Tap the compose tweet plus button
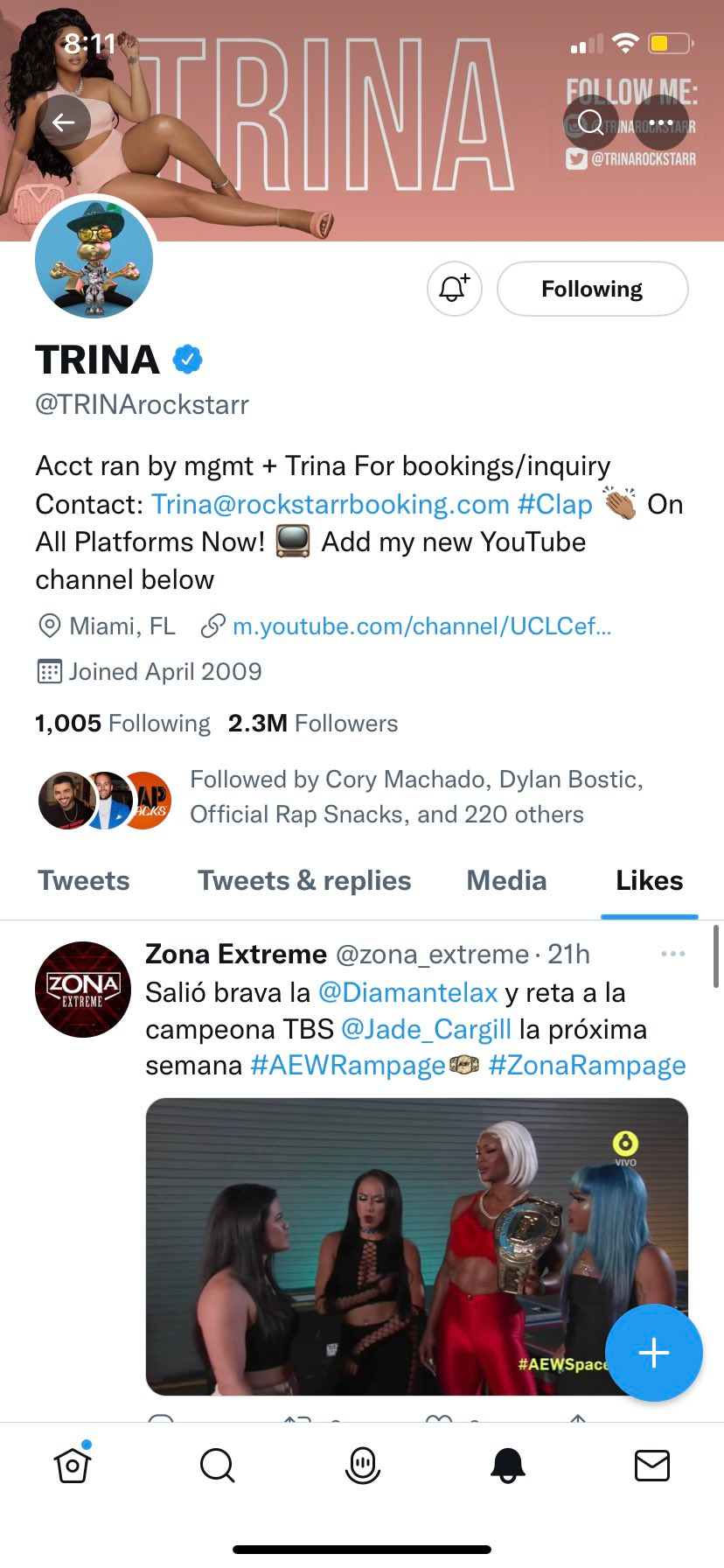This screenshot has height=1568, width=724. [x=653, y=1353]
